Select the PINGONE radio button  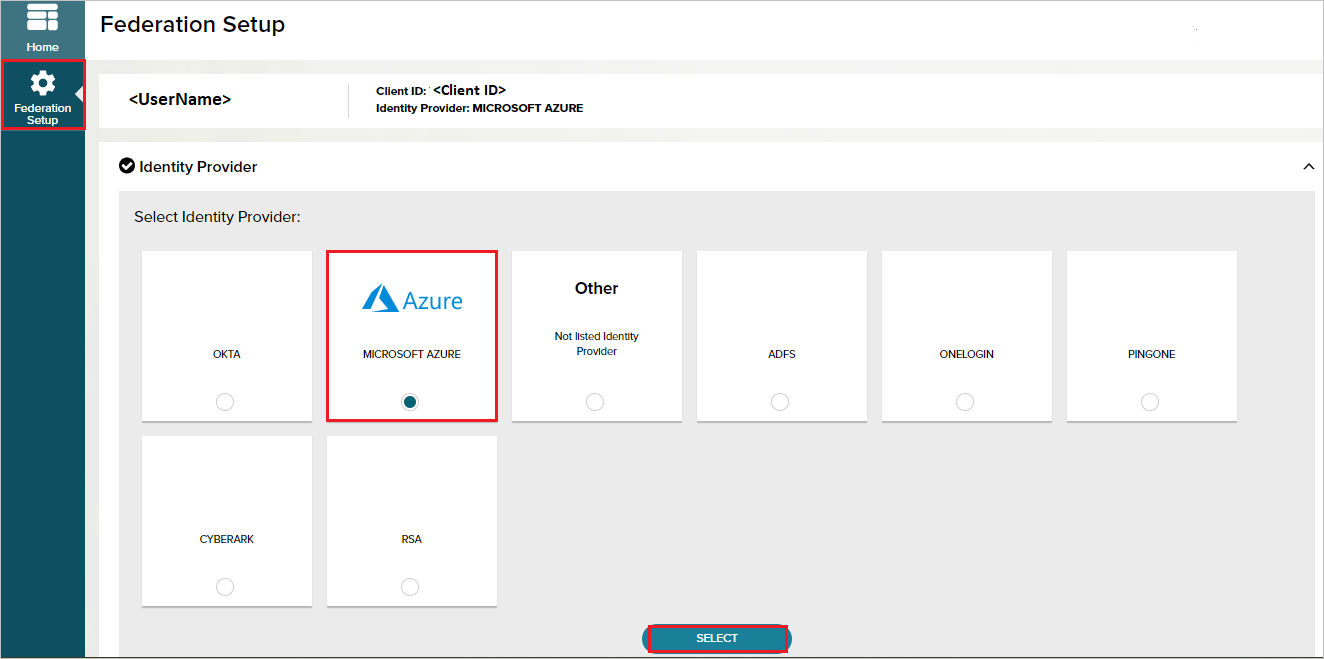tap(1150, 402)
